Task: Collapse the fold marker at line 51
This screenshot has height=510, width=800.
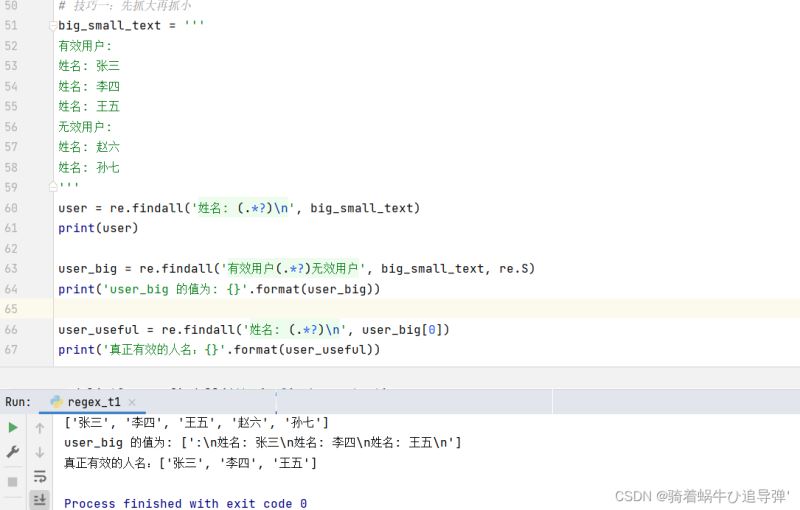Action: (x=53, y=25)
